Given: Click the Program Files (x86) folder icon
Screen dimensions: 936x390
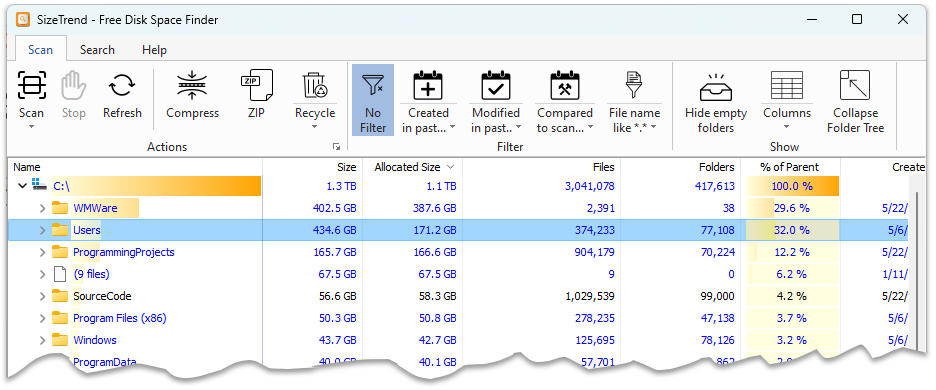Looking at the screenshot, I should click(x=60, y=318).
